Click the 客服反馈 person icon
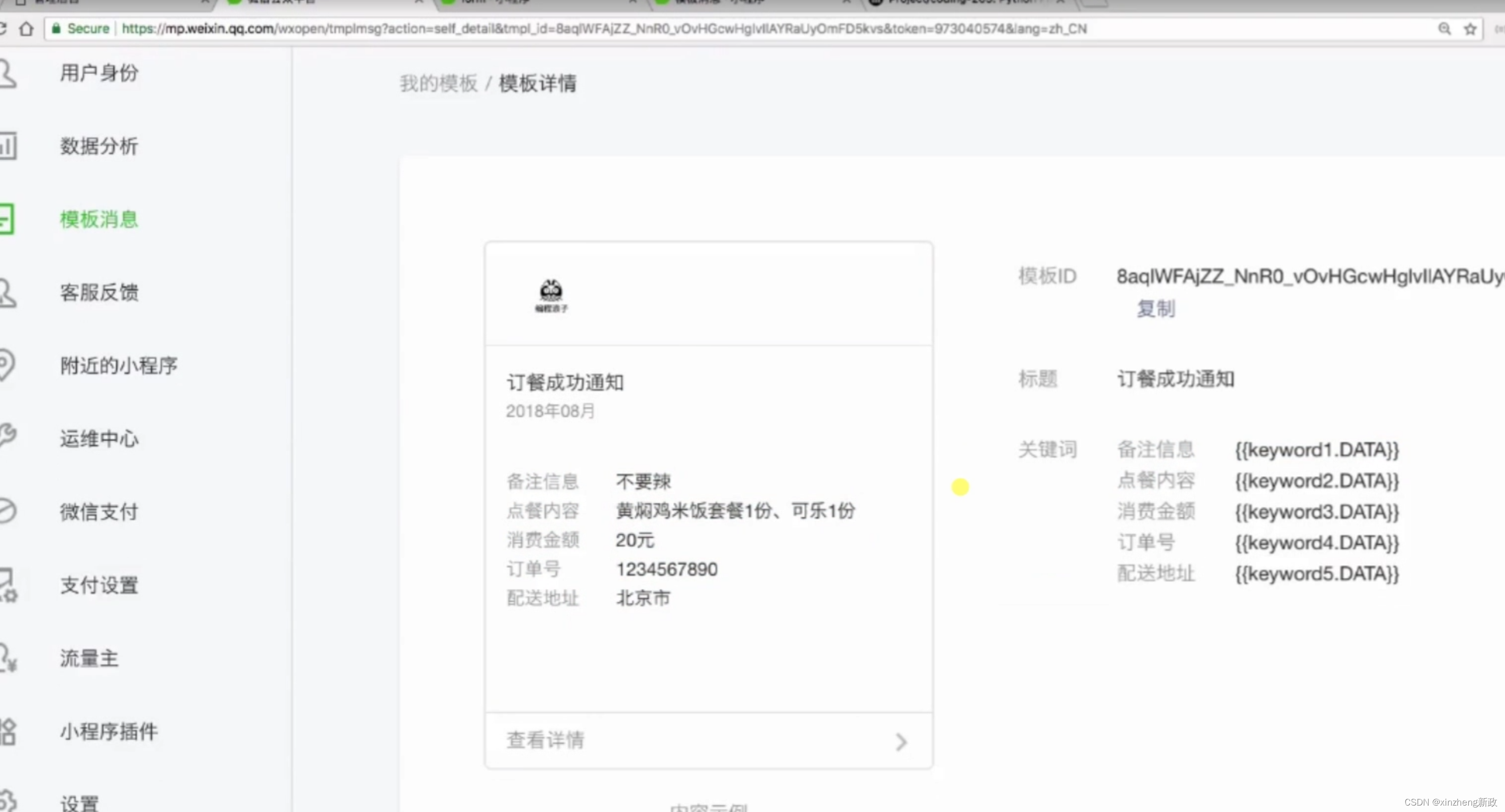 tap(7, 292)
